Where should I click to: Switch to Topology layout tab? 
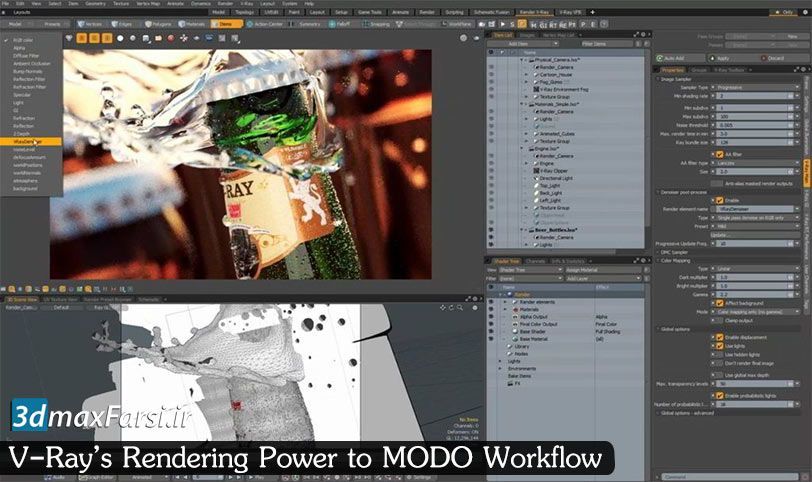pyautogui.click(x=245, y=12)
